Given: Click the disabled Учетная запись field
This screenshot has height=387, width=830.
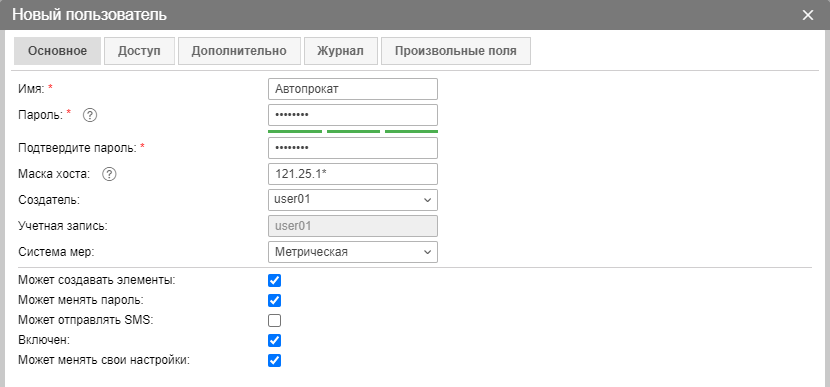Looking at the screenshot, I should pyautogui.click(x=353, y=226).
